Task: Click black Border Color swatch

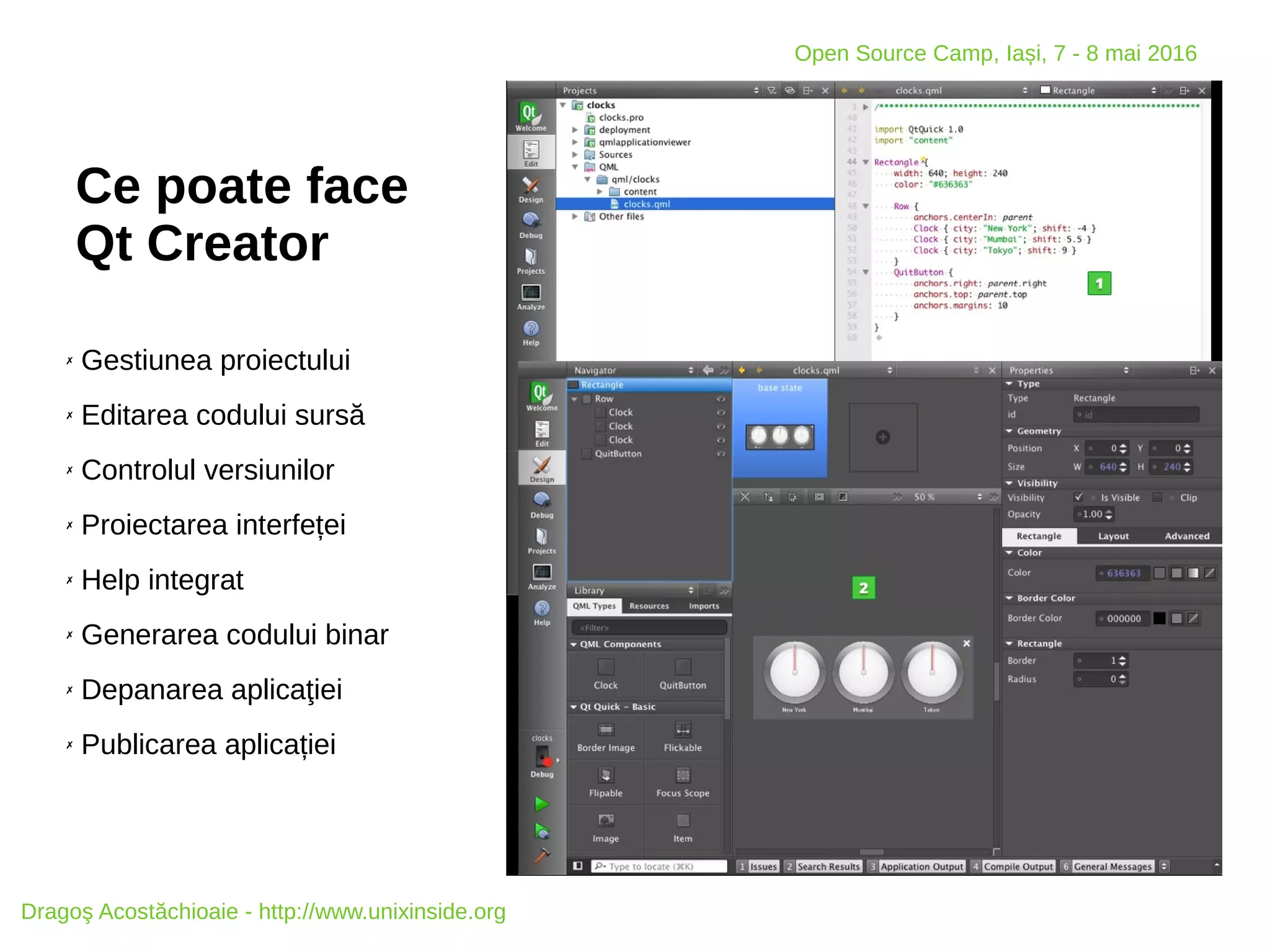Action: point(1159,618)
